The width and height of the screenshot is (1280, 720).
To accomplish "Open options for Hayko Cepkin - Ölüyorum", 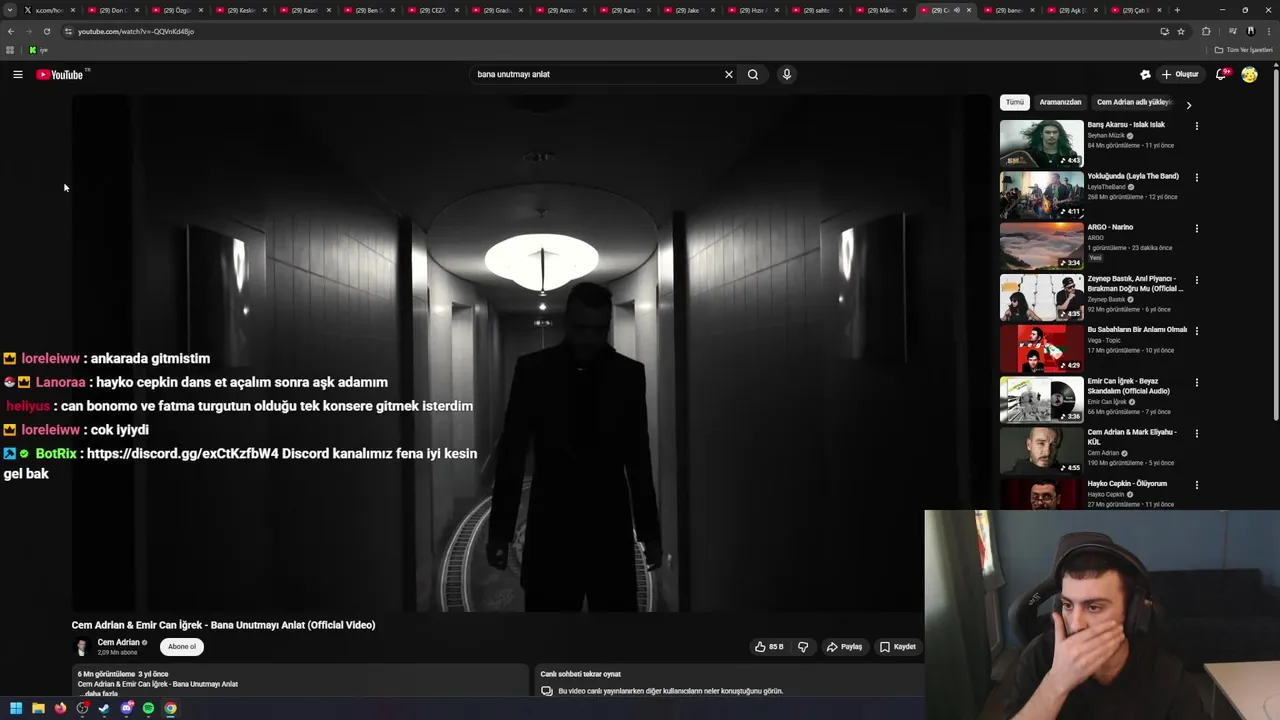I will click(1196, 485).
